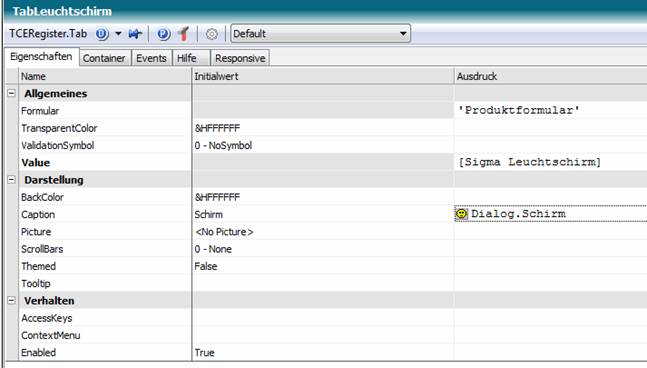
Task: Click the expression [Sigma Leuchtschirm]
Action: point(529,162)
